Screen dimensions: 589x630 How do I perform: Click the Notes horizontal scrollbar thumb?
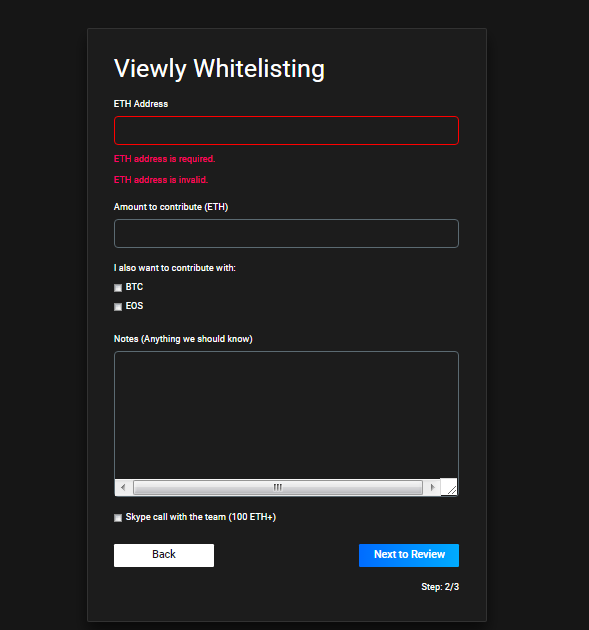pos(278,487)
